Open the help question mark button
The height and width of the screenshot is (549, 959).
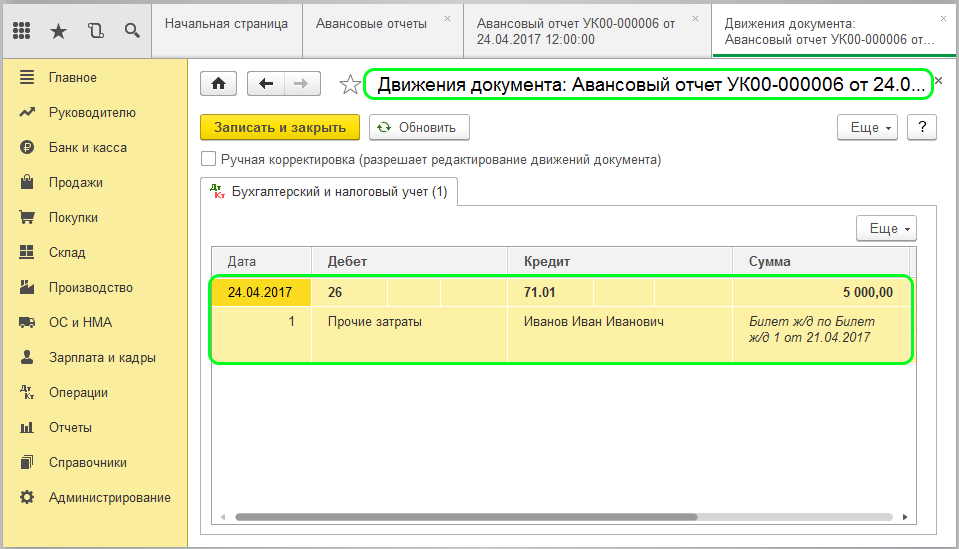point(920,127)
